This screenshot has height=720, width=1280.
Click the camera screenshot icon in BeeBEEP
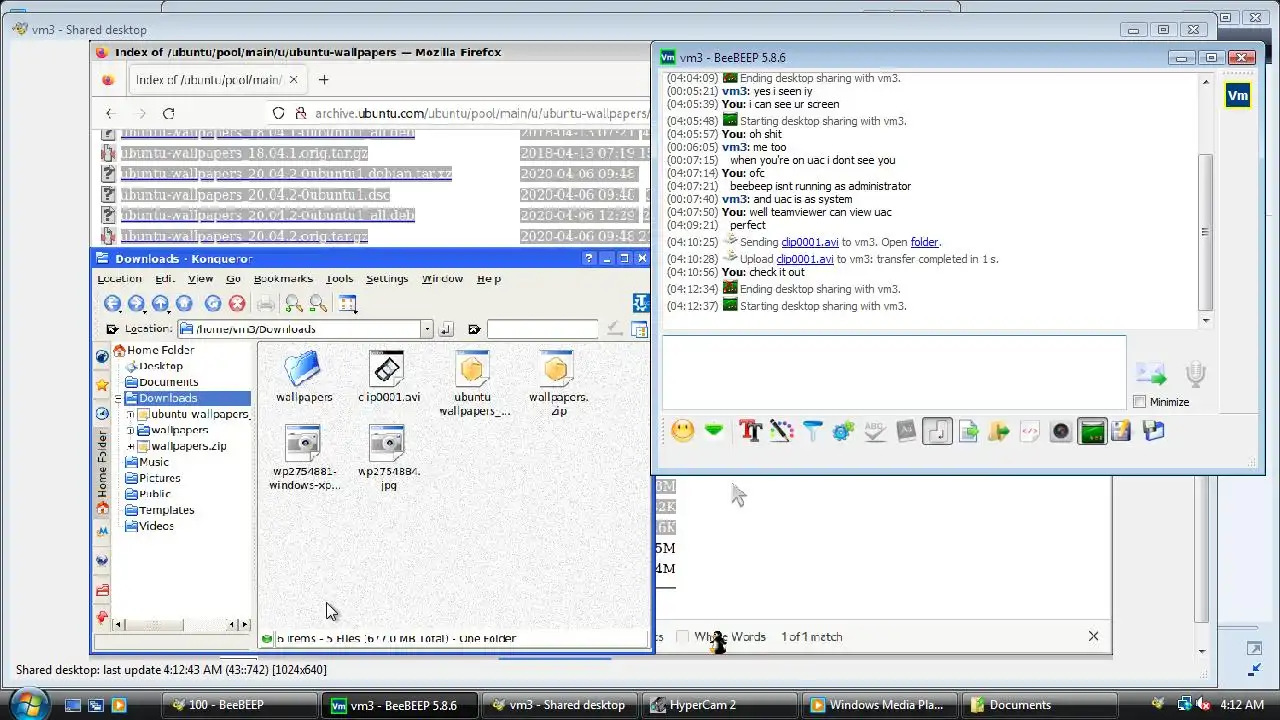(1061, 431)
